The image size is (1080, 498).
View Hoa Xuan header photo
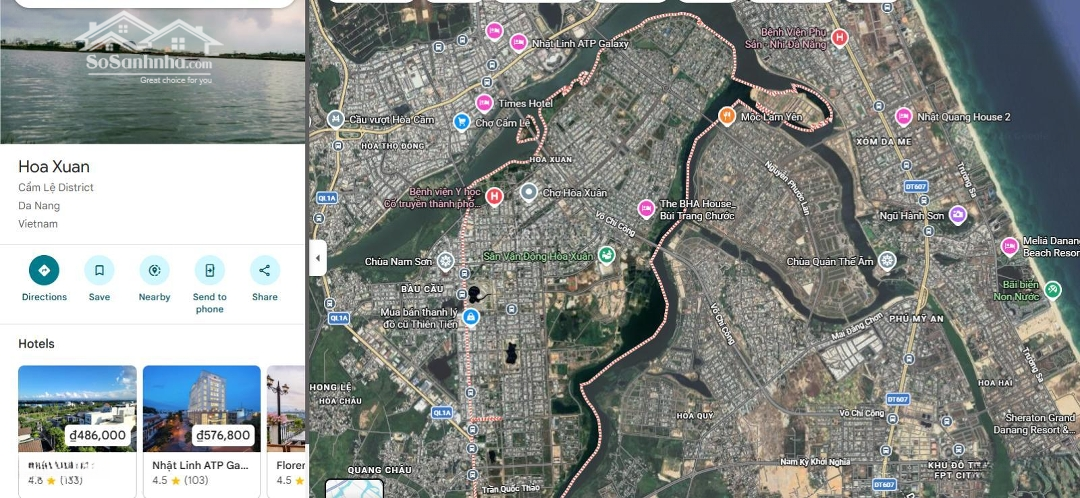coord(152,72)
